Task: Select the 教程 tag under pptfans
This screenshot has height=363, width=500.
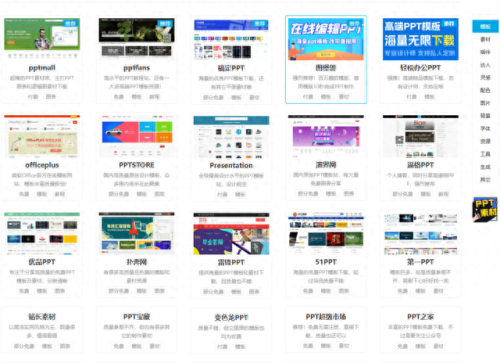Action: tap(154, 97)
